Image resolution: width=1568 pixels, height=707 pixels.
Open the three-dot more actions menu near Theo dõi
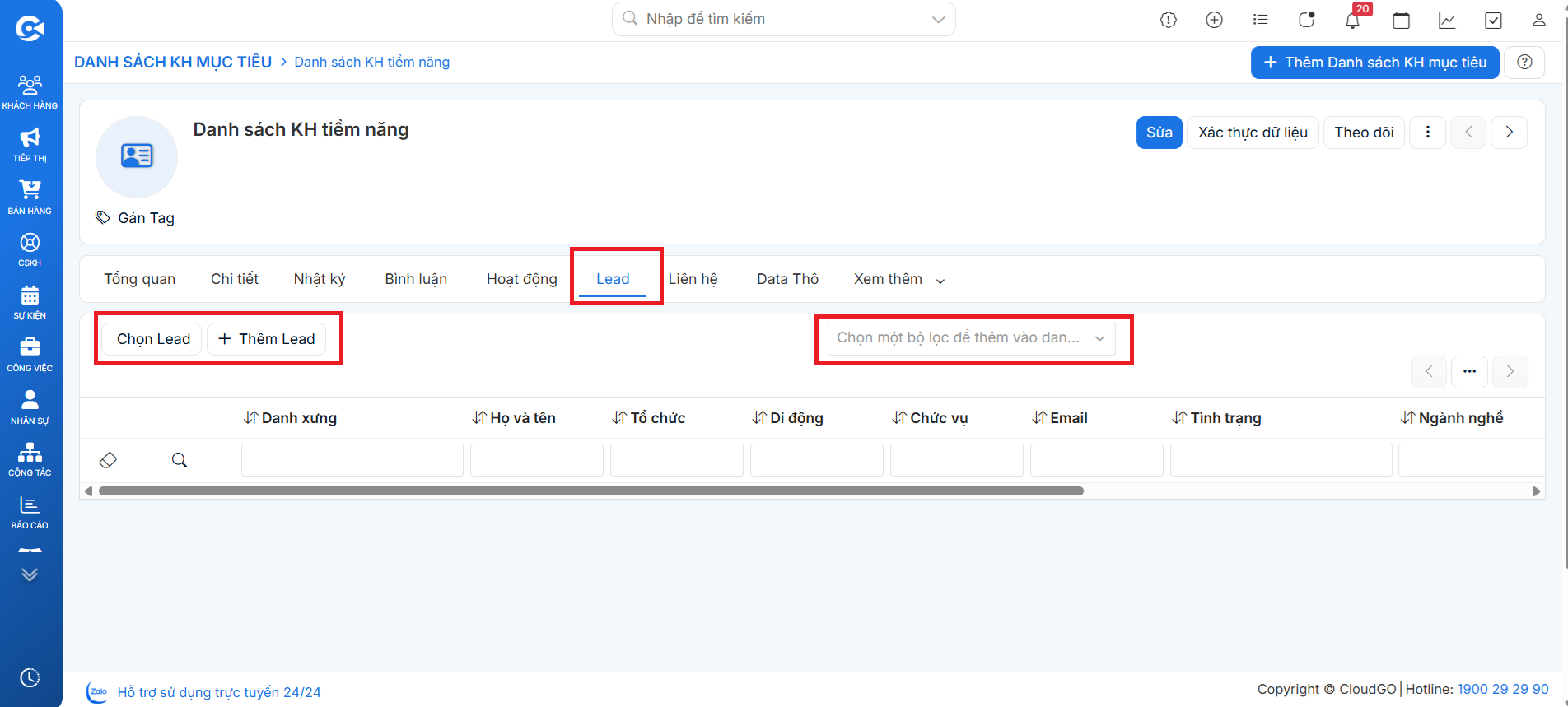click(x=1427, y=133)
